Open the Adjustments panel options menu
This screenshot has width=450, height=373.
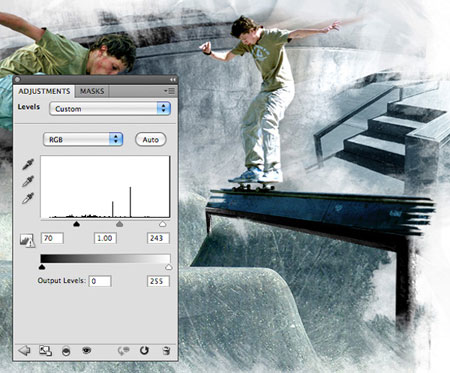(169, 91)
